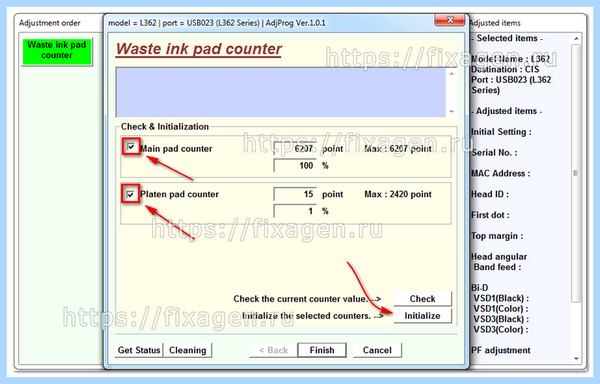Click 'Serial No. :' entry

[x=494, y=153]
